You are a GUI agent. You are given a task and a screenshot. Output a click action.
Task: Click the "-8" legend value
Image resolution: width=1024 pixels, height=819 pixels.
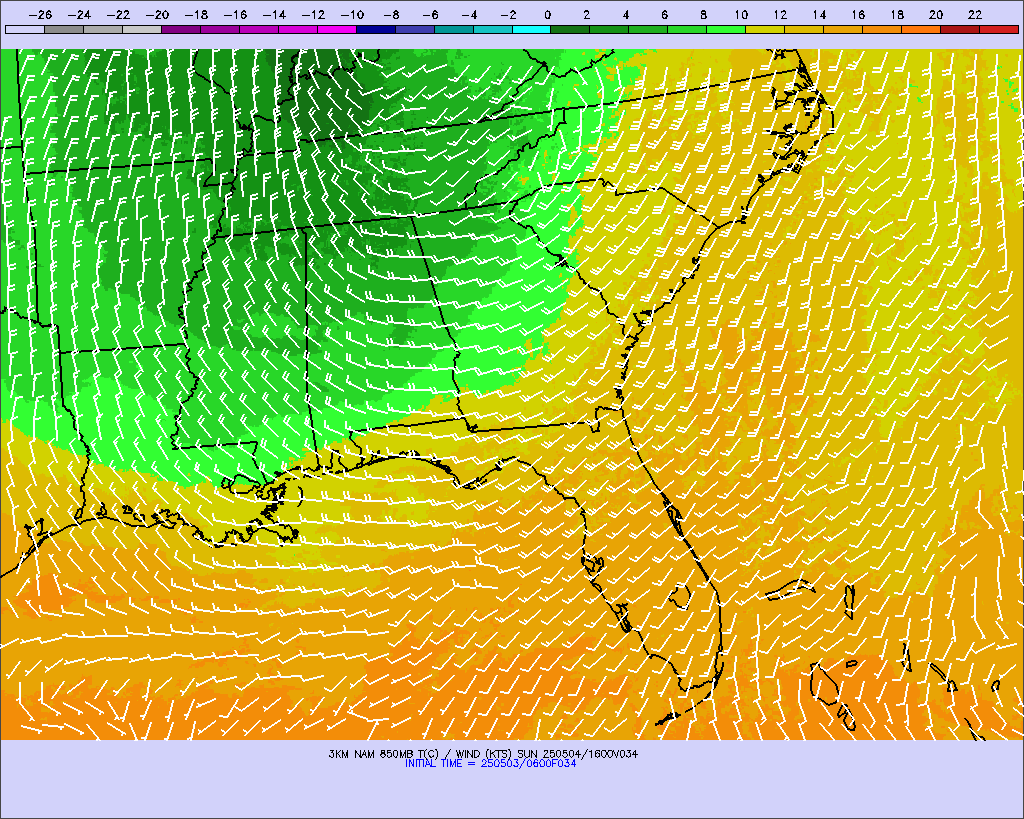point(391,14)
